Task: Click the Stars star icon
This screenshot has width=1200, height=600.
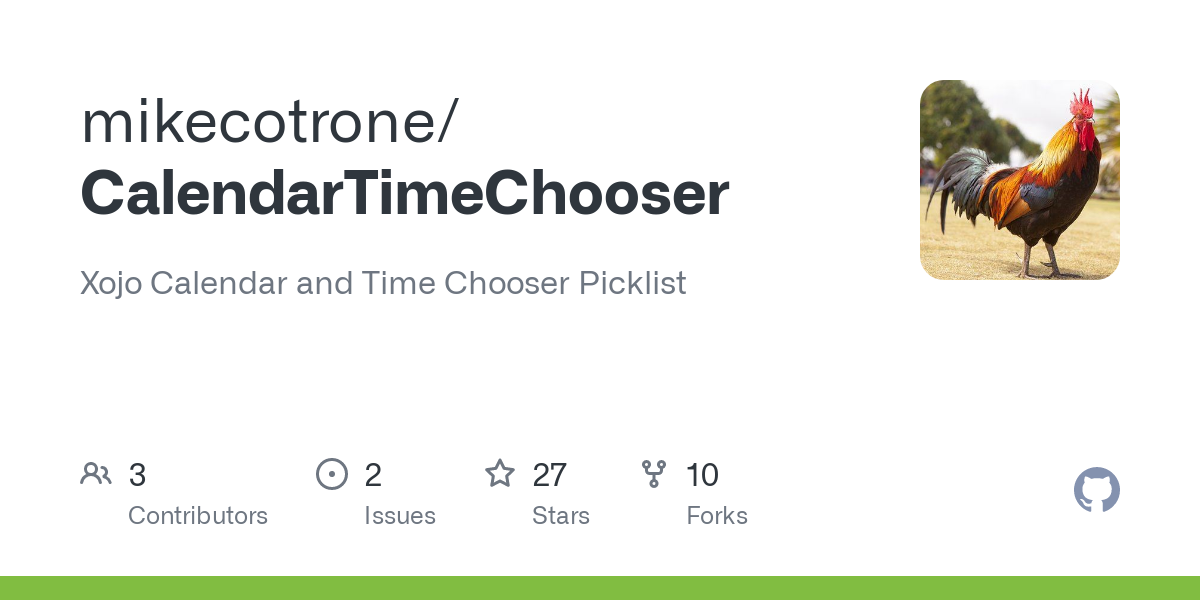Action: coord(500,474)
